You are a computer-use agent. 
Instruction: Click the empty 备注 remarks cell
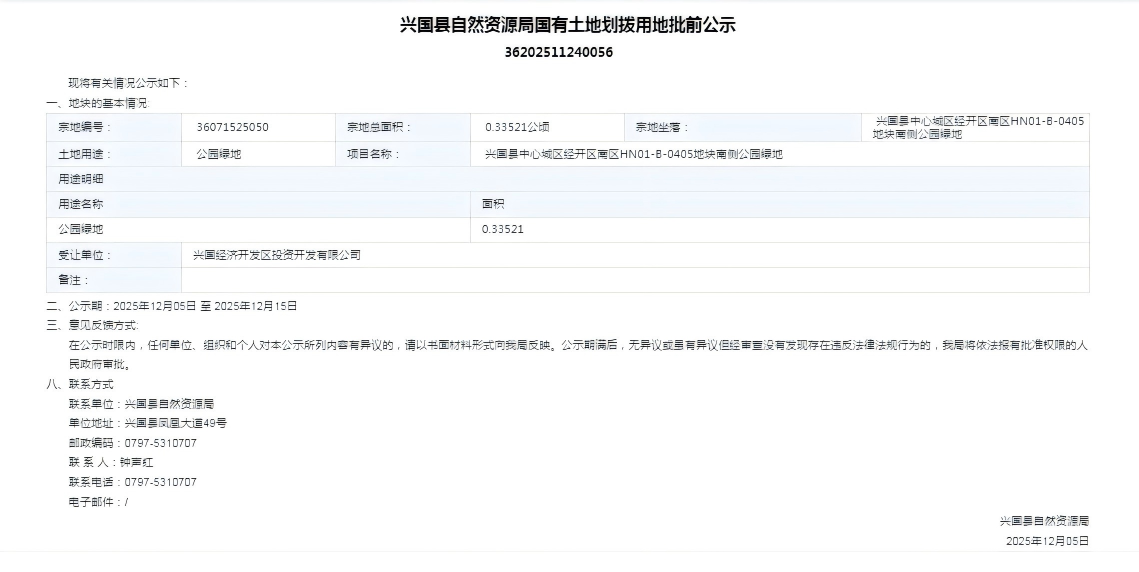tap(635, 280)
